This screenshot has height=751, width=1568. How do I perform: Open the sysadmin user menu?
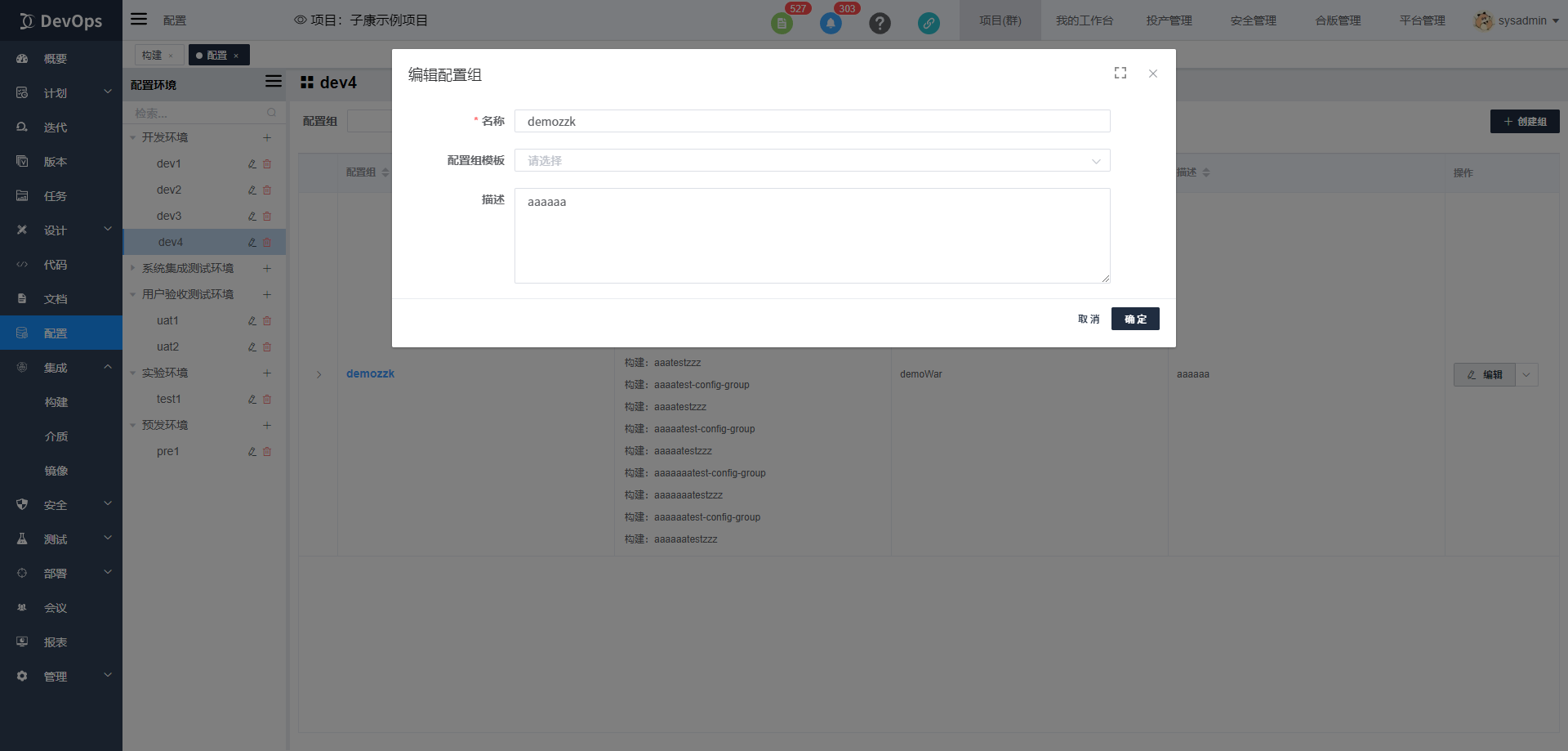[1517, 20]
